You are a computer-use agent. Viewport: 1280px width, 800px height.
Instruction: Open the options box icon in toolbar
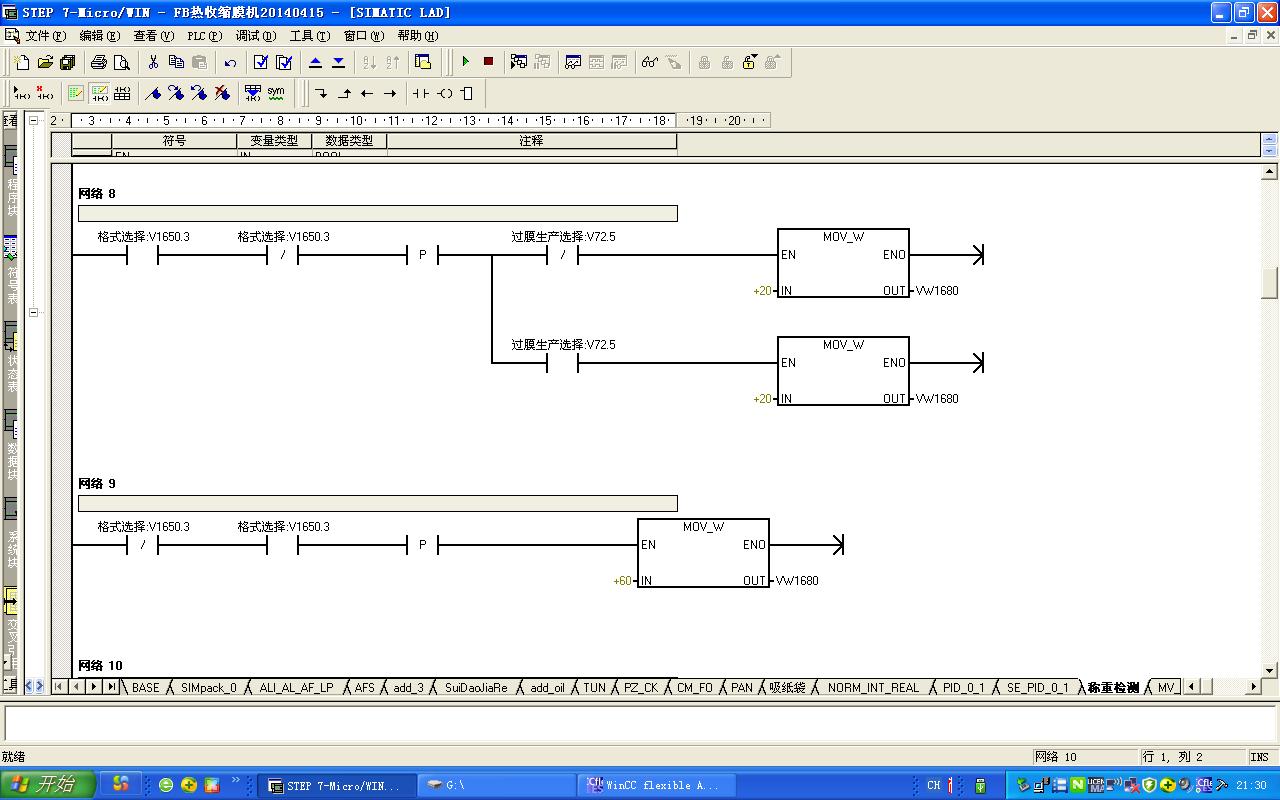423,62
